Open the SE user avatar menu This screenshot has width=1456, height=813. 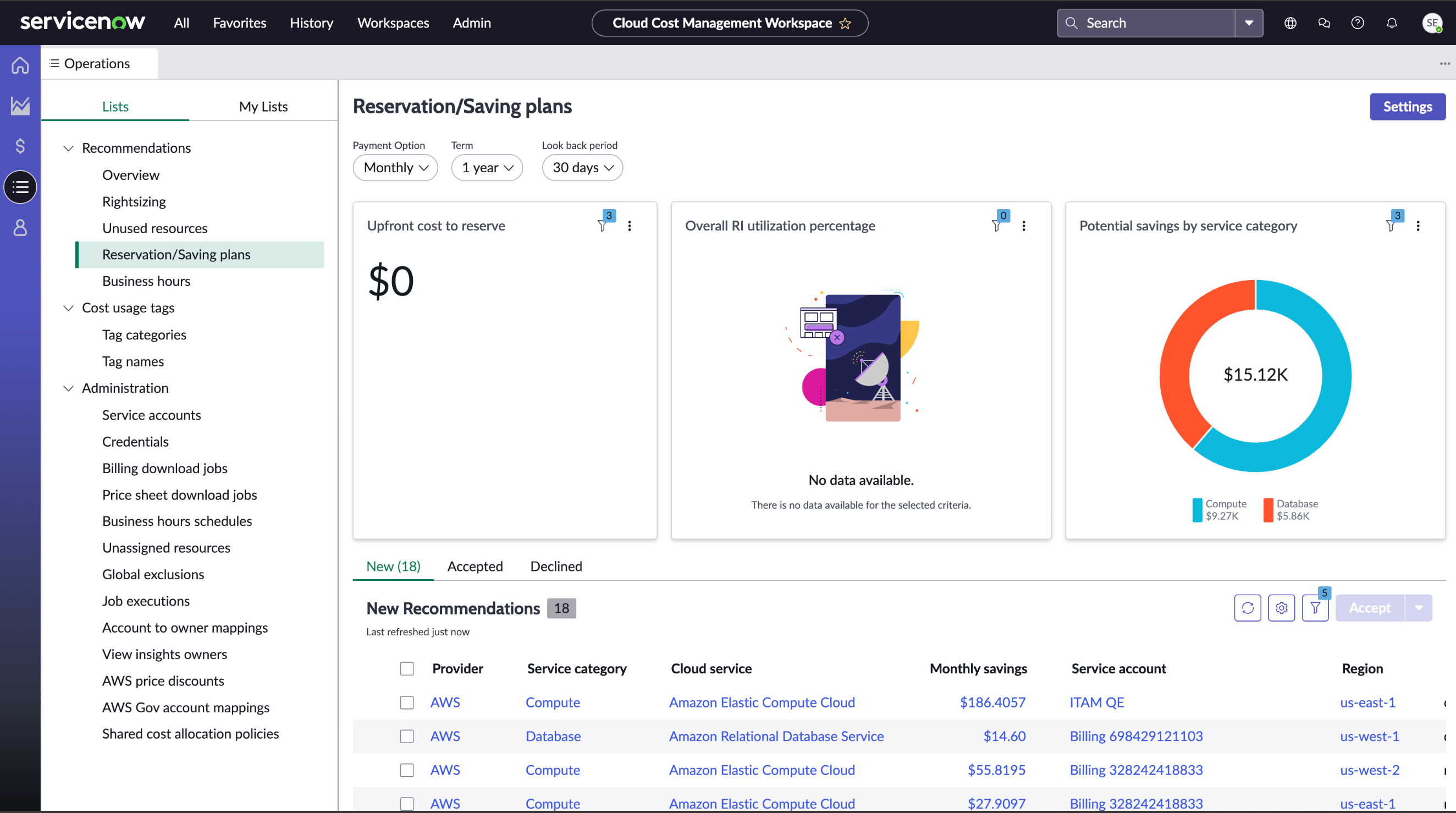point(1432,23)
